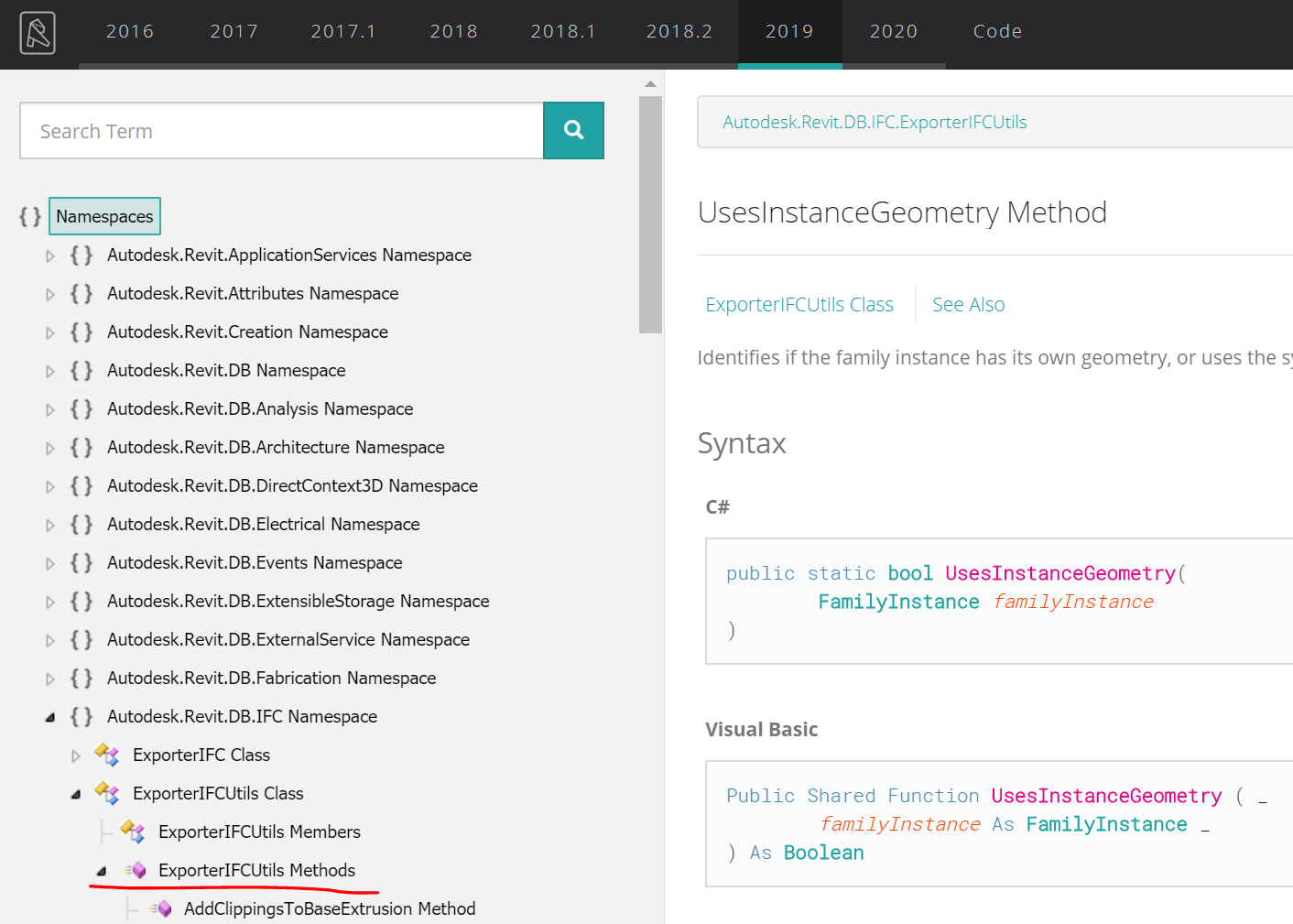Click the {} icon beside Autodesk.Revit.DB Namespace
1293x924 pixels.
[x=81, y=370]
